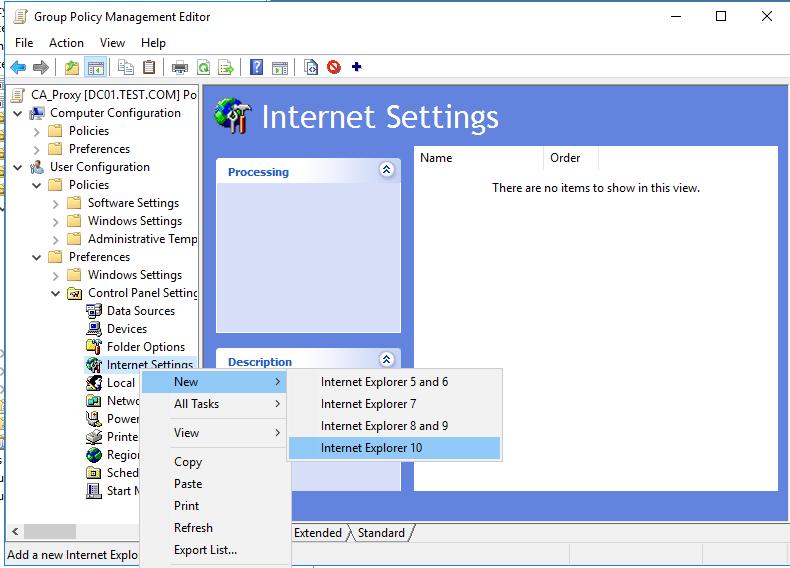This screenshot has width=790, height=568.
Task: Click the tree horizontal scrollbar thumb
Action: tap(50, 531)
